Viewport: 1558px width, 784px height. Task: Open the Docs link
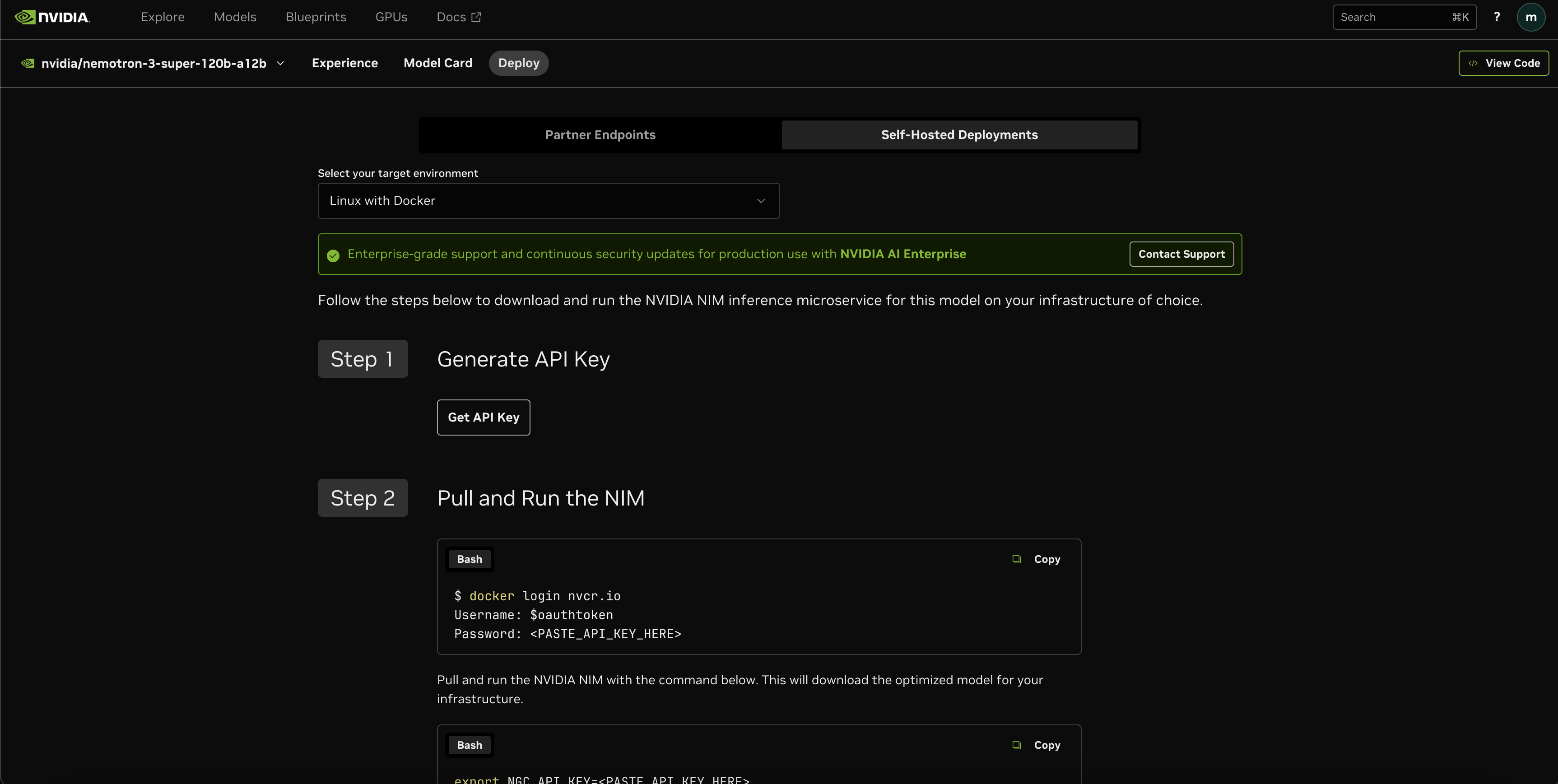click(x=459, y=17)
